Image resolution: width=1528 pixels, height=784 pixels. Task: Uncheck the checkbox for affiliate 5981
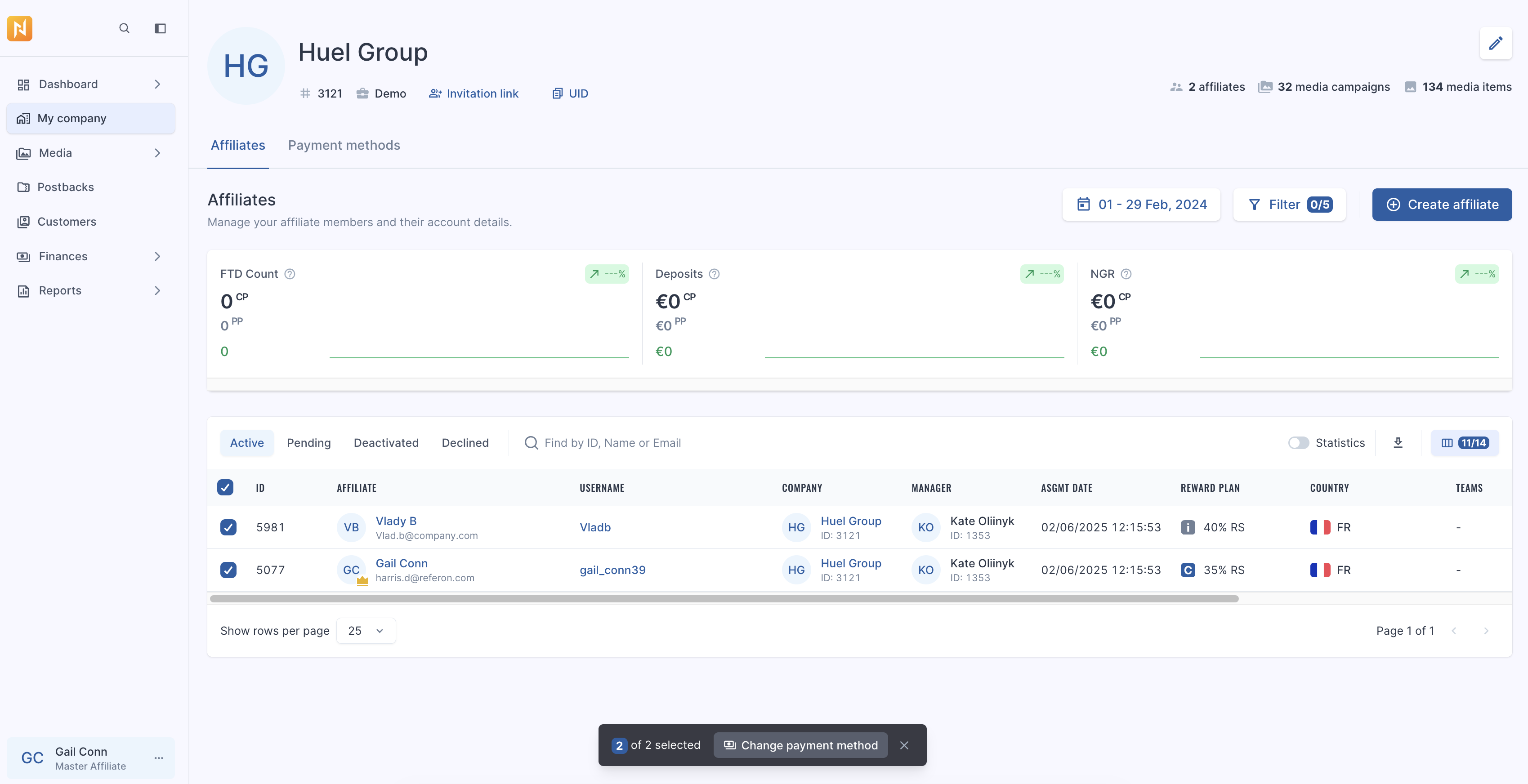tap(228, 527)
